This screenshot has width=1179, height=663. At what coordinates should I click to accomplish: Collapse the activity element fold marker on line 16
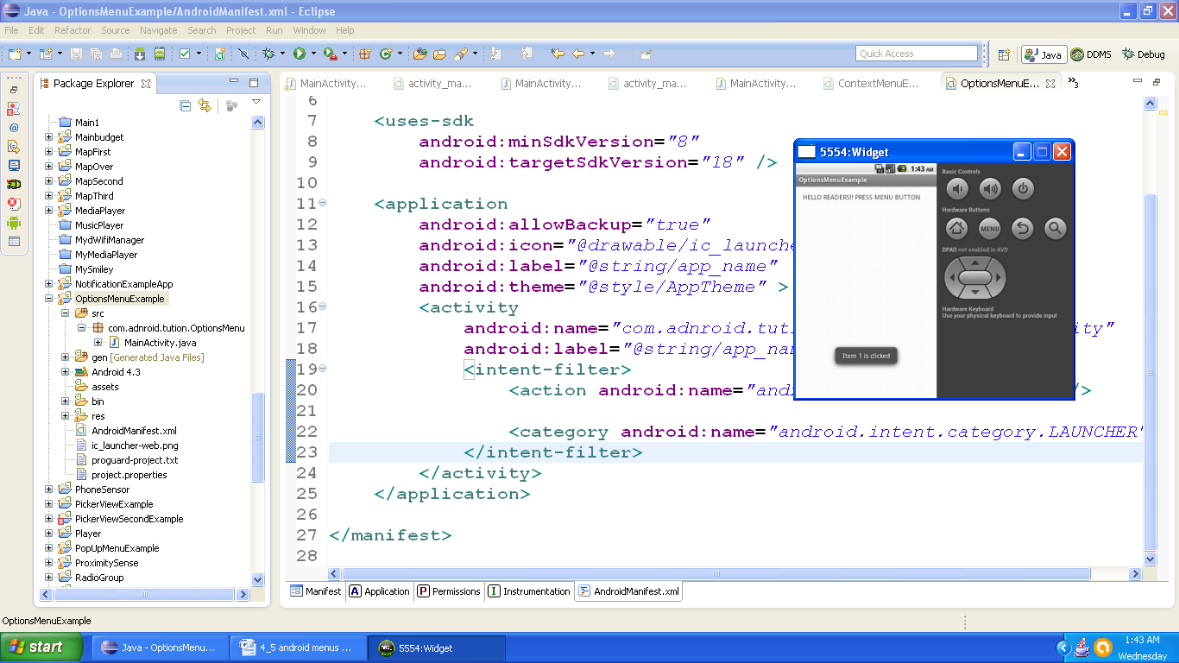point(323,306)
